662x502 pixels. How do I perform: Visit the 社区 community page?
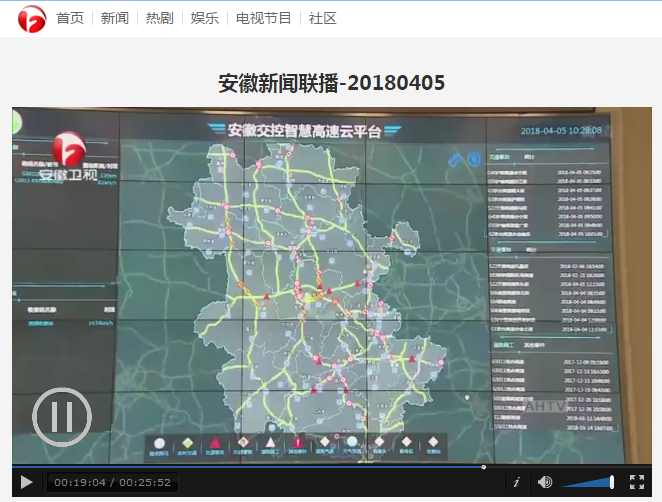323,19
